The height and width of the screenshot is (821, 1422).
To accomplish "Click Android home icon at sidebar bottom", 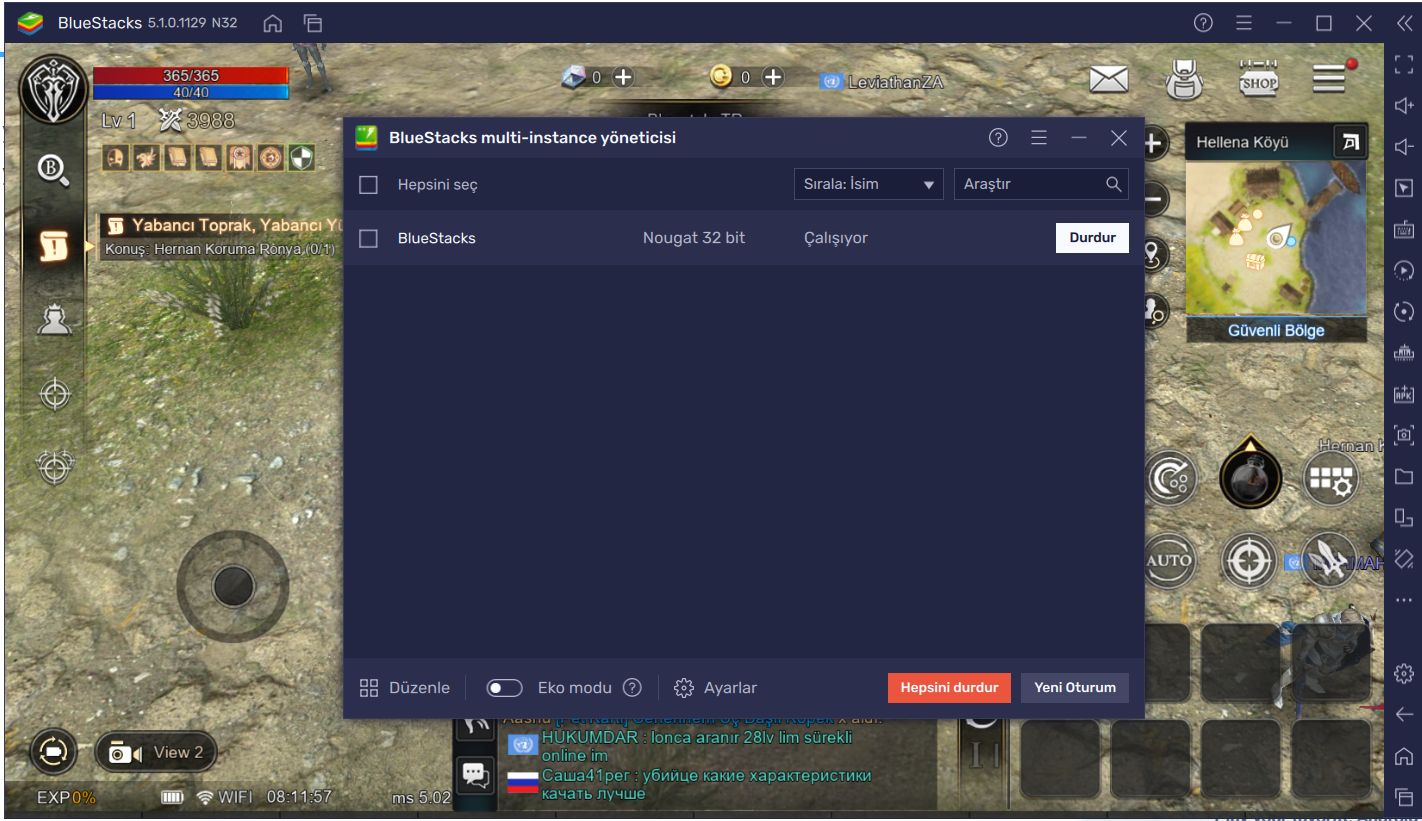I will tap(1403, 755).
